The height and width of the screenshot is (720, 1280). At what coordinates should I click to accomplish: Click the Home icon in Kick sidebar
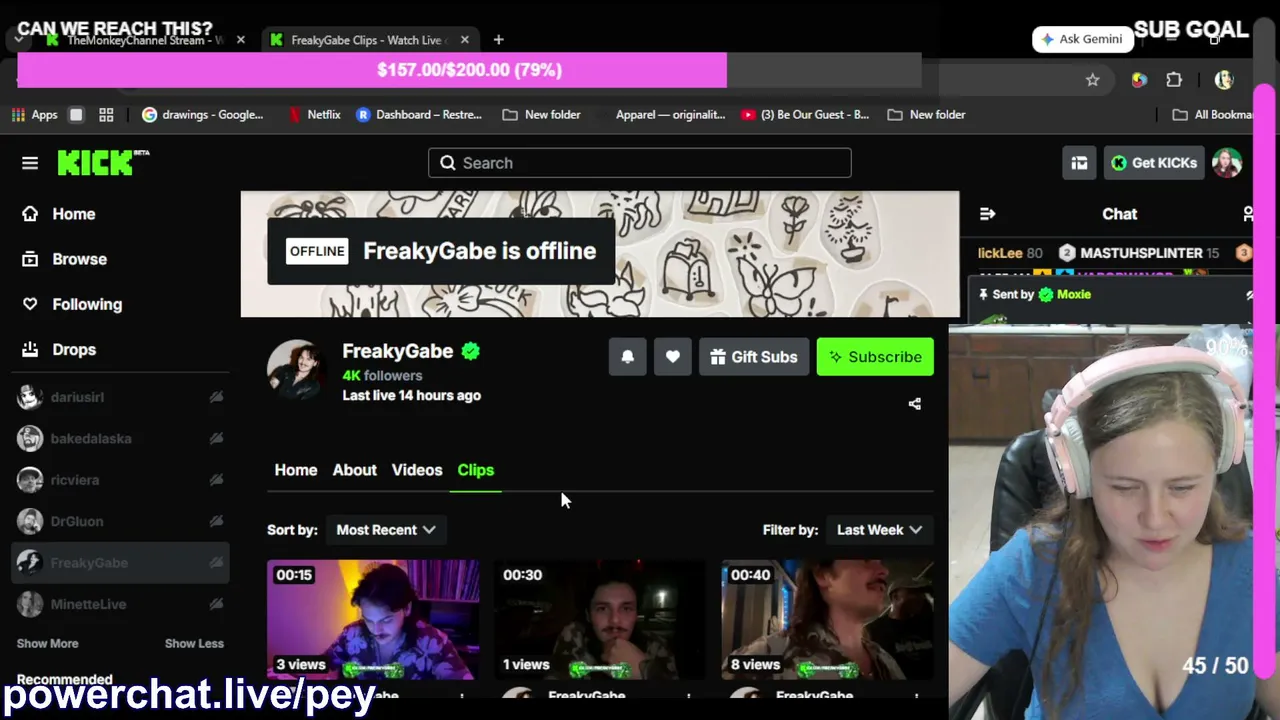30,214
